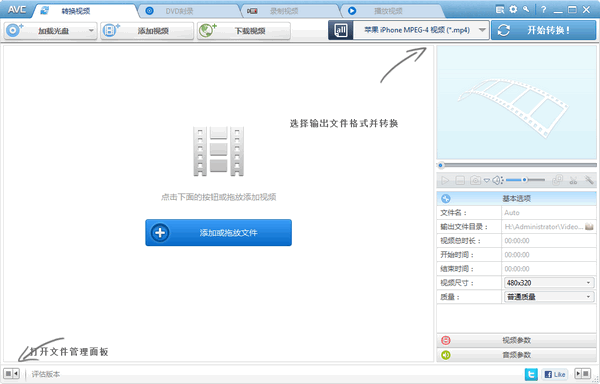This screenshot has height=384, width=600.
Task: Open the 质量 普通质量 dropdown
Action: click(549, 297)
